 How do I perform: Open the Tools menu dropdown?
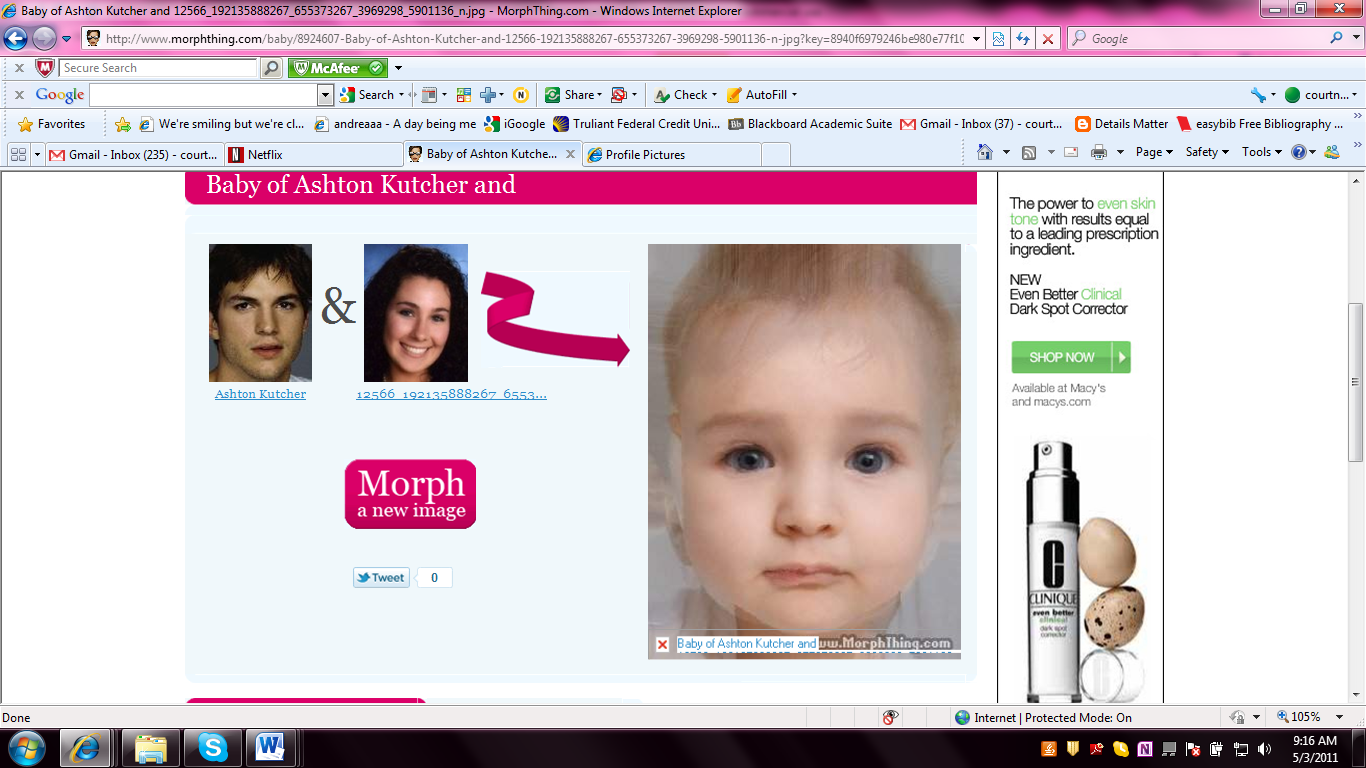(1262, 152)
